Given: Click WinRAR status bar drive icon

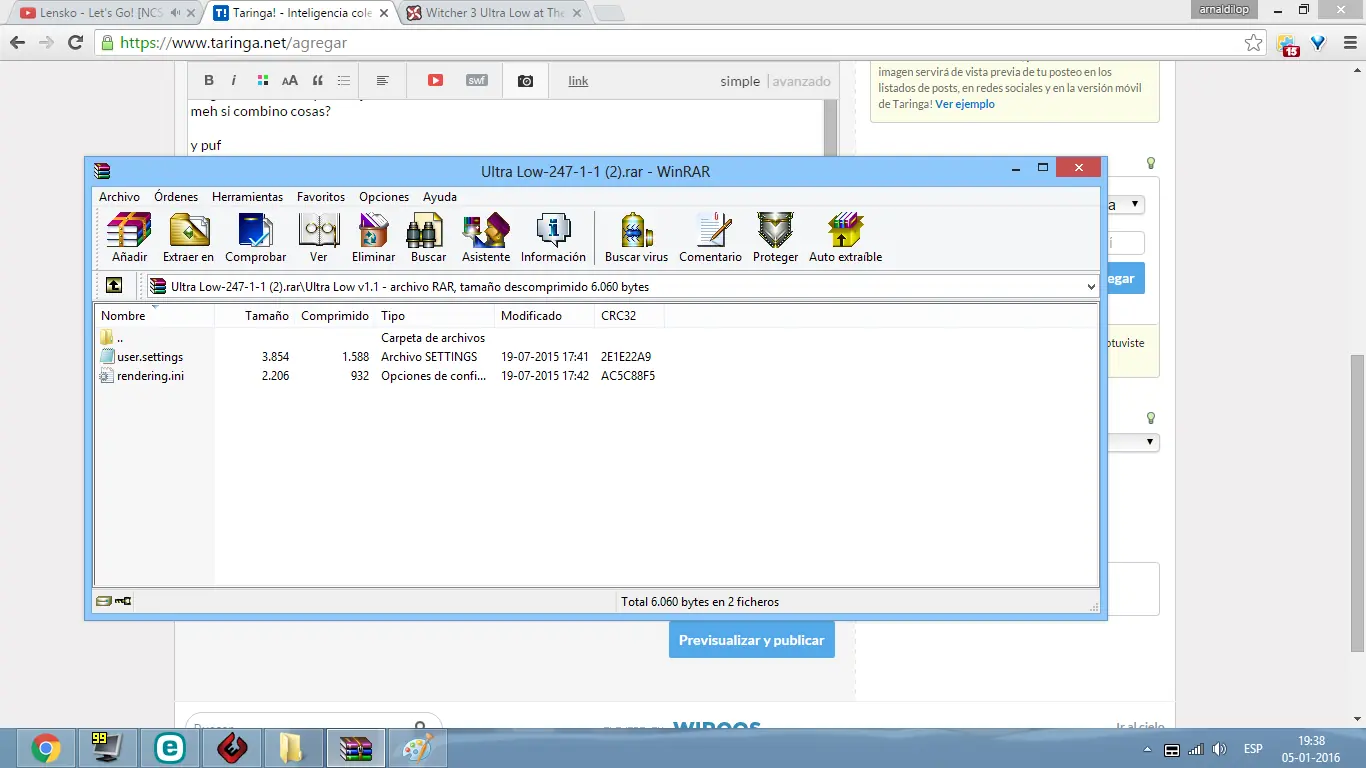Looking at the screenshot, I should [103, 601].
